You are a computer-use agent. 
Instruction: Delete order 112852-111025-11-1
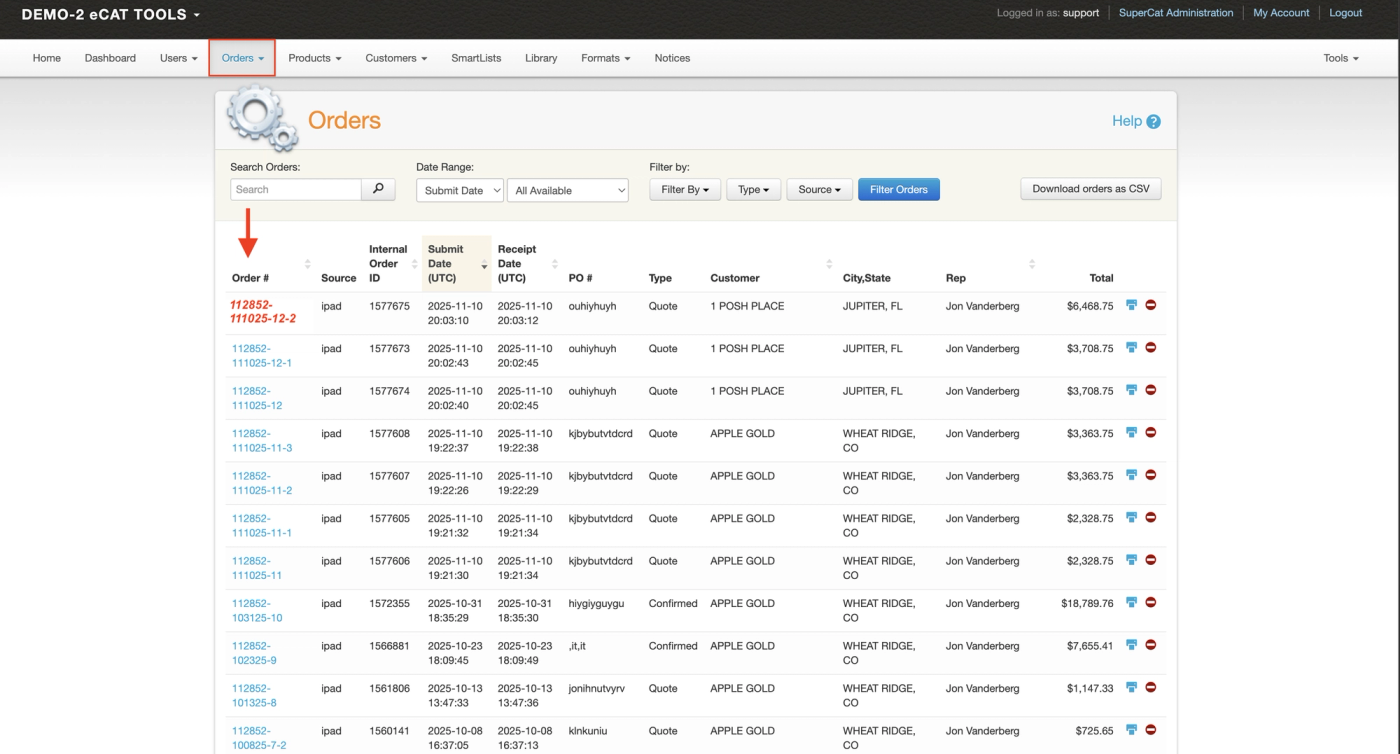coord(1151,517)
